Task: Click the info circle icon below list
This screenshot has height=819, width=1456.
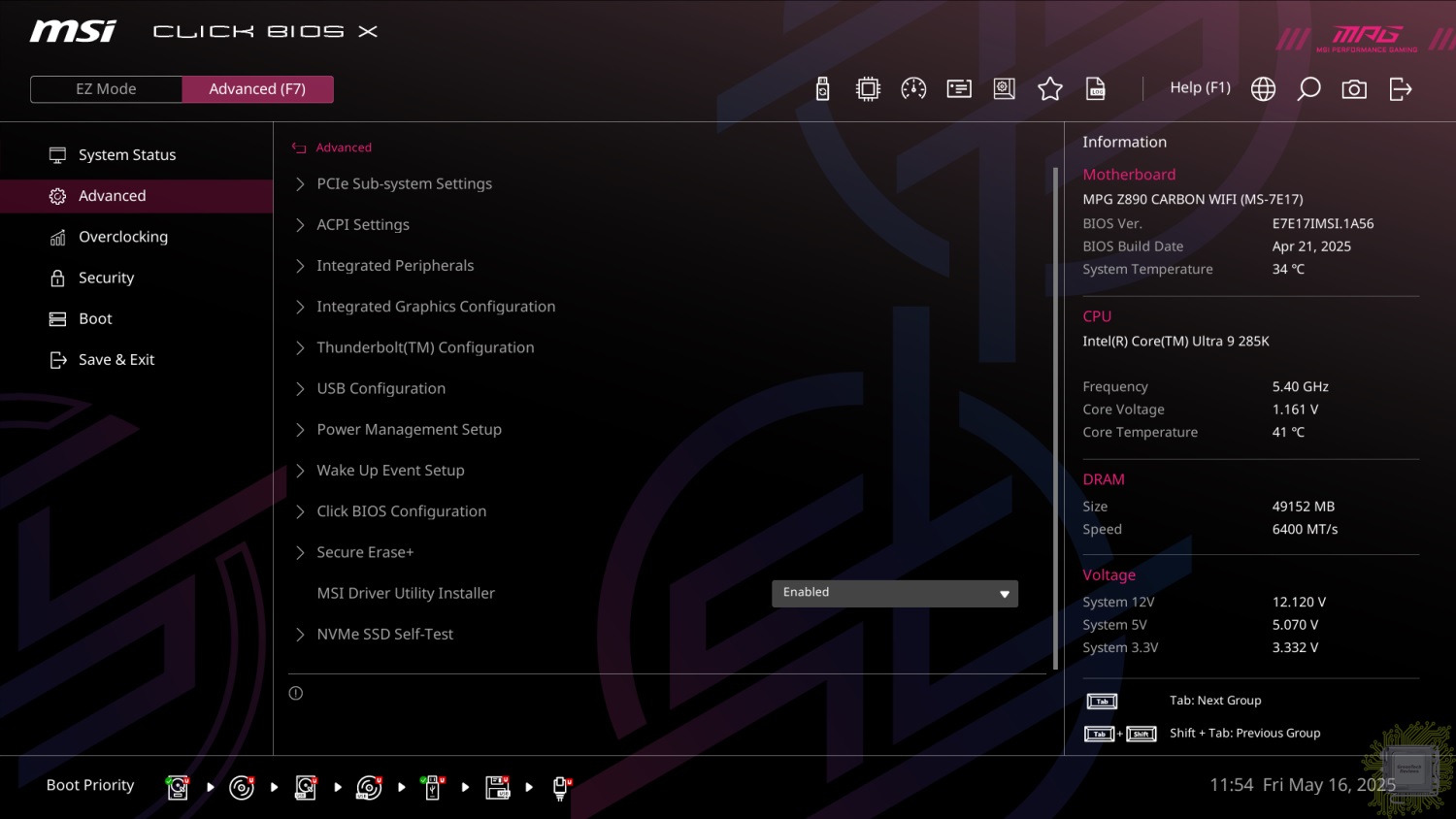Action: point(296,693)
